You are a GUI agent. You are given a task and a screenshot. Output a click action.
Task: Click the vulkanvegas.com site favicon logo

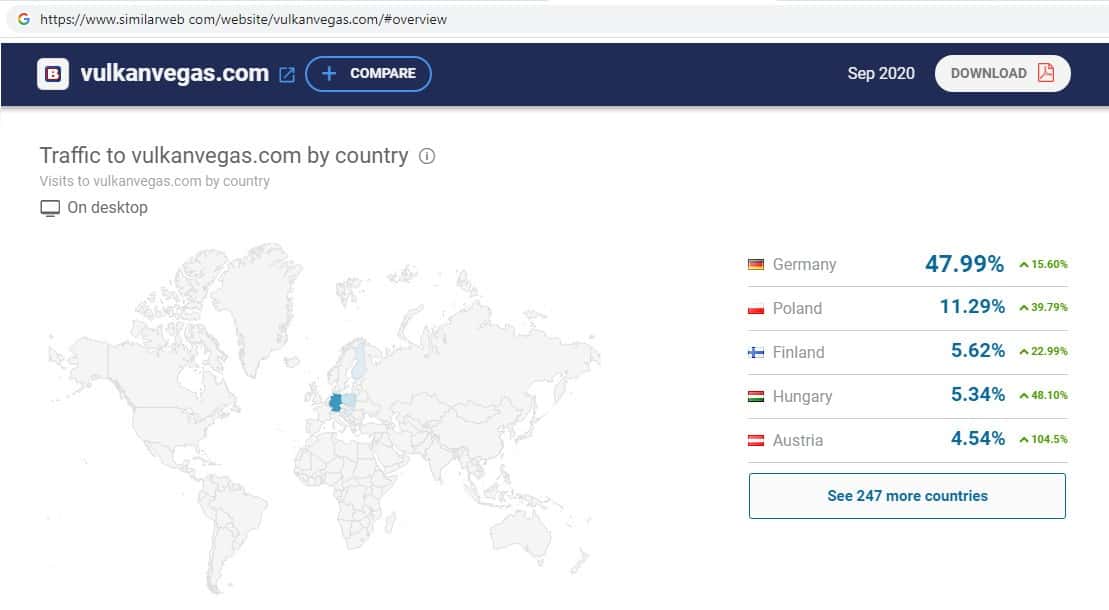53,74
